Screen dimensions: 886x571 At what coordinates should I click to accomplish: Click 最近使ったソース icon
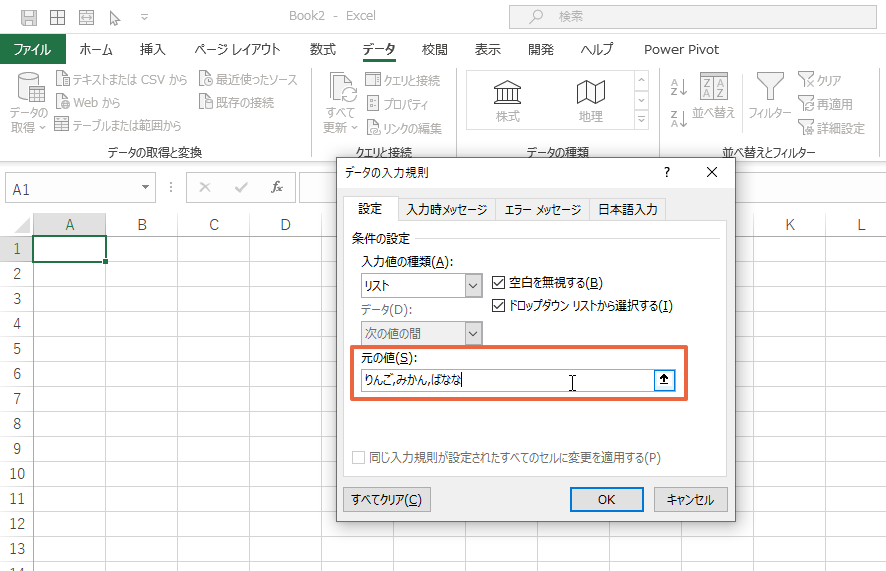(206, 79)
